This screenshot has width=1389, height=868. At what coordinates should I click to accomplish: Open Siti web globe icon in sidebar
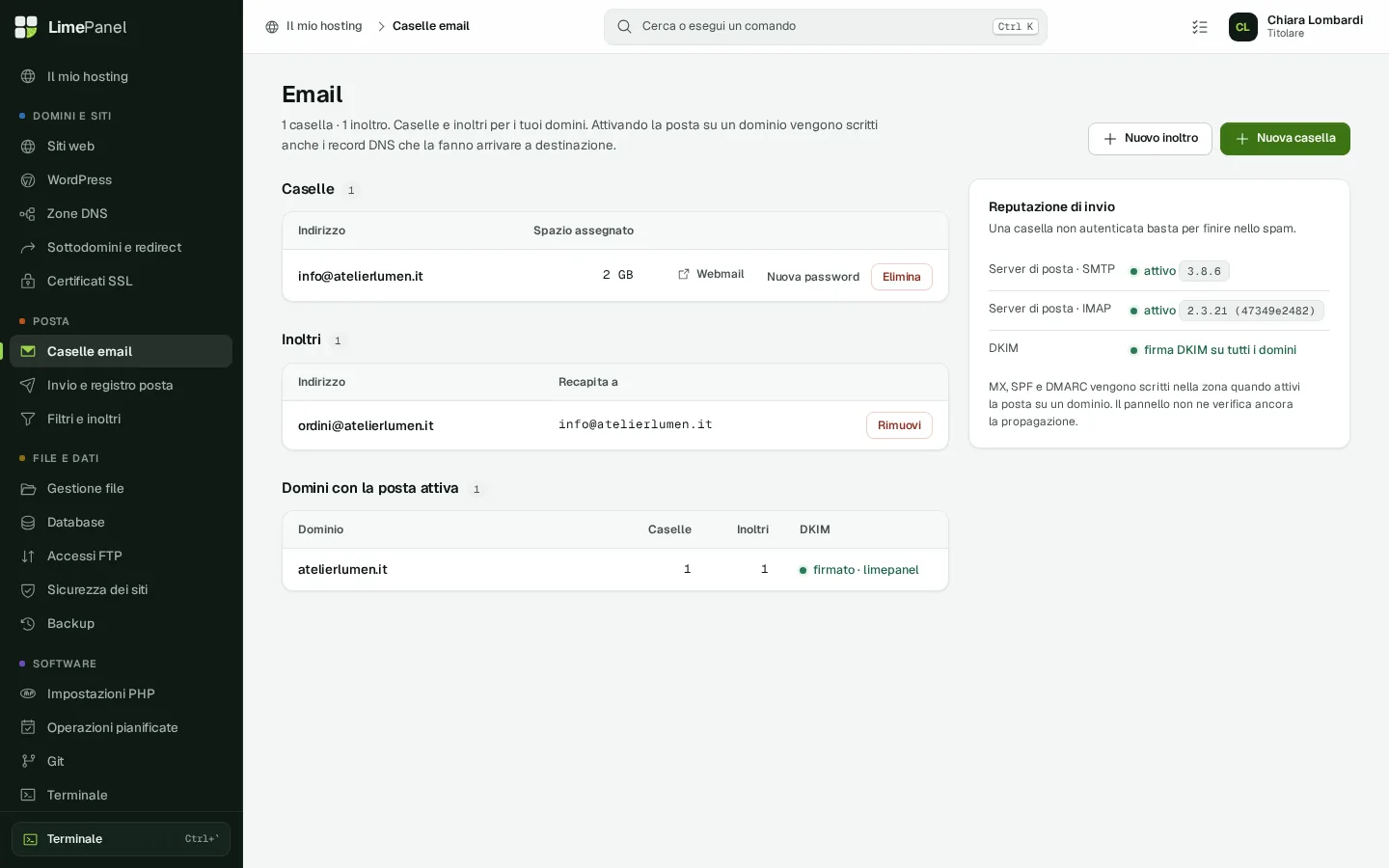click(x=28, y=147)
